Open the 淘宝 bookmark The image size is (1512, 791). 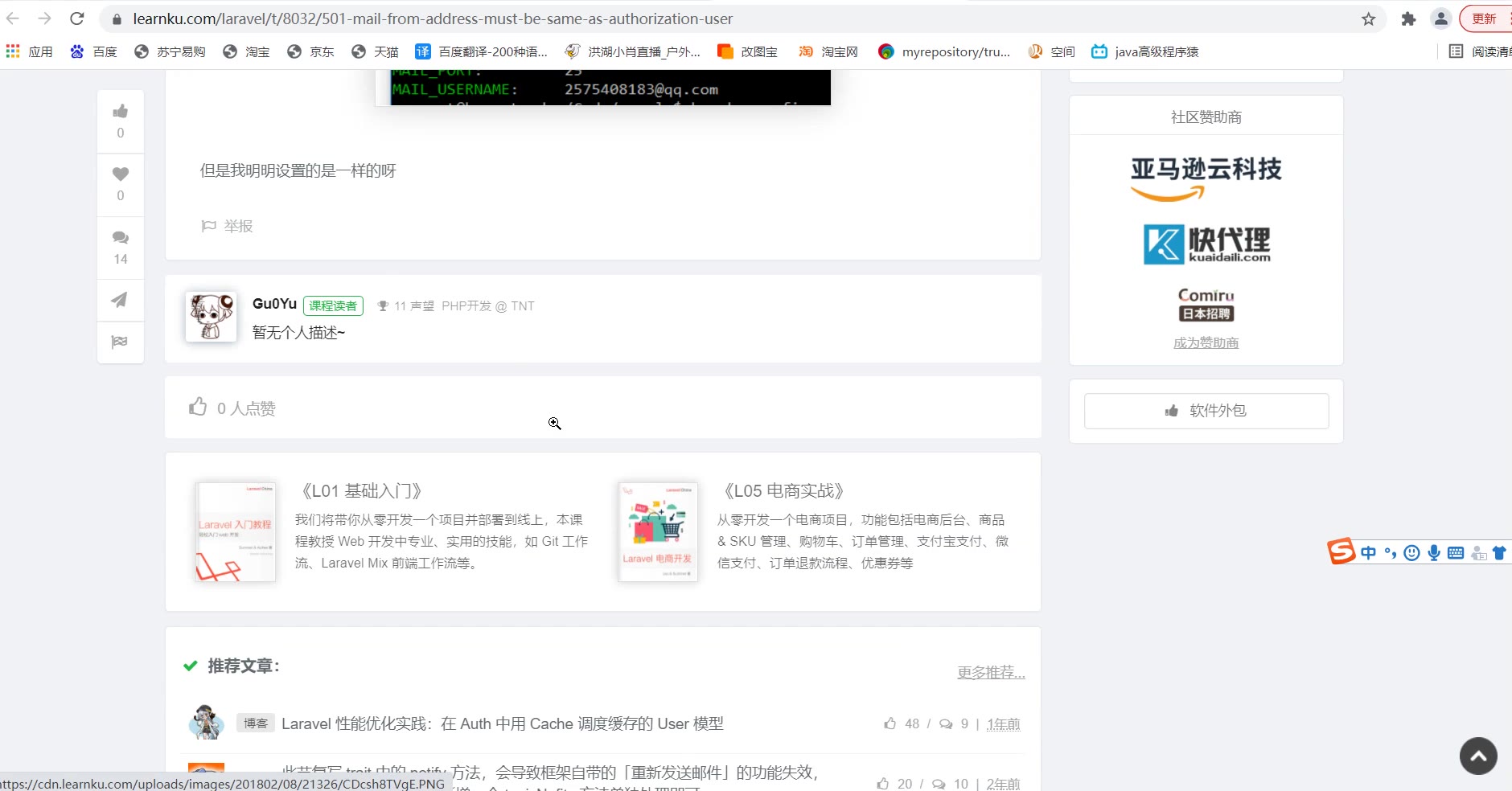tap(247, 51)
